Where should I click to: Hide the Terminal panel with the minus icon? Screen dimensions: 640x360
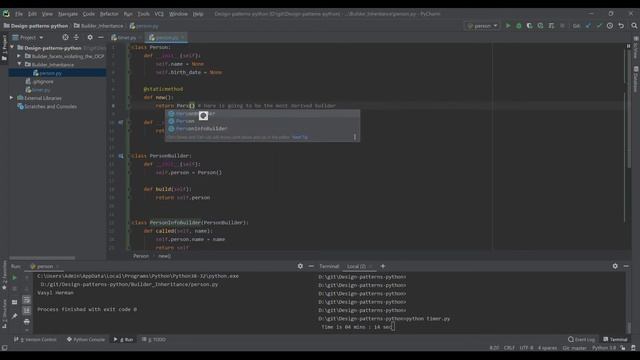(626, 266)
